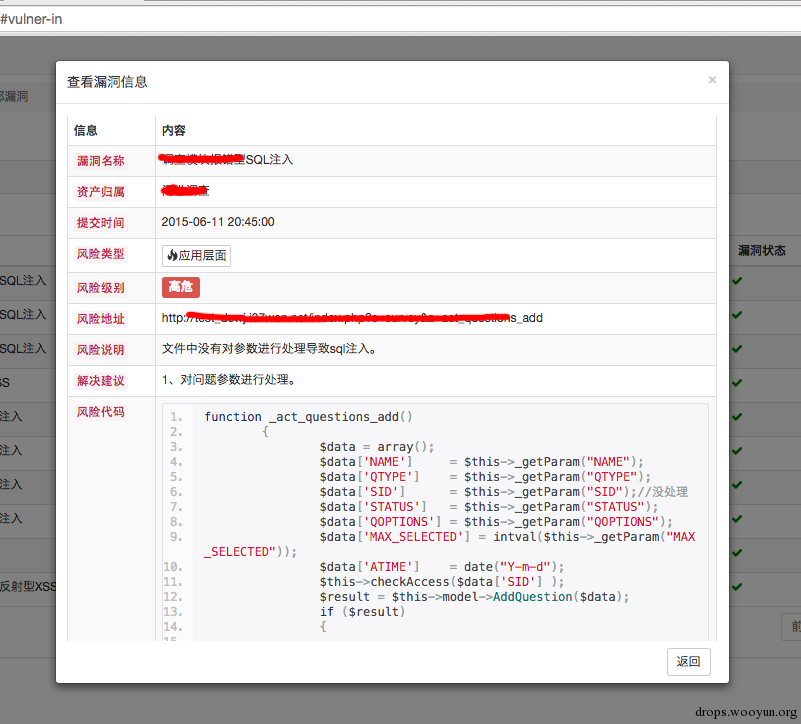
Task: Click AddQuestion in code line 12
Action: [x=532, y=597]
